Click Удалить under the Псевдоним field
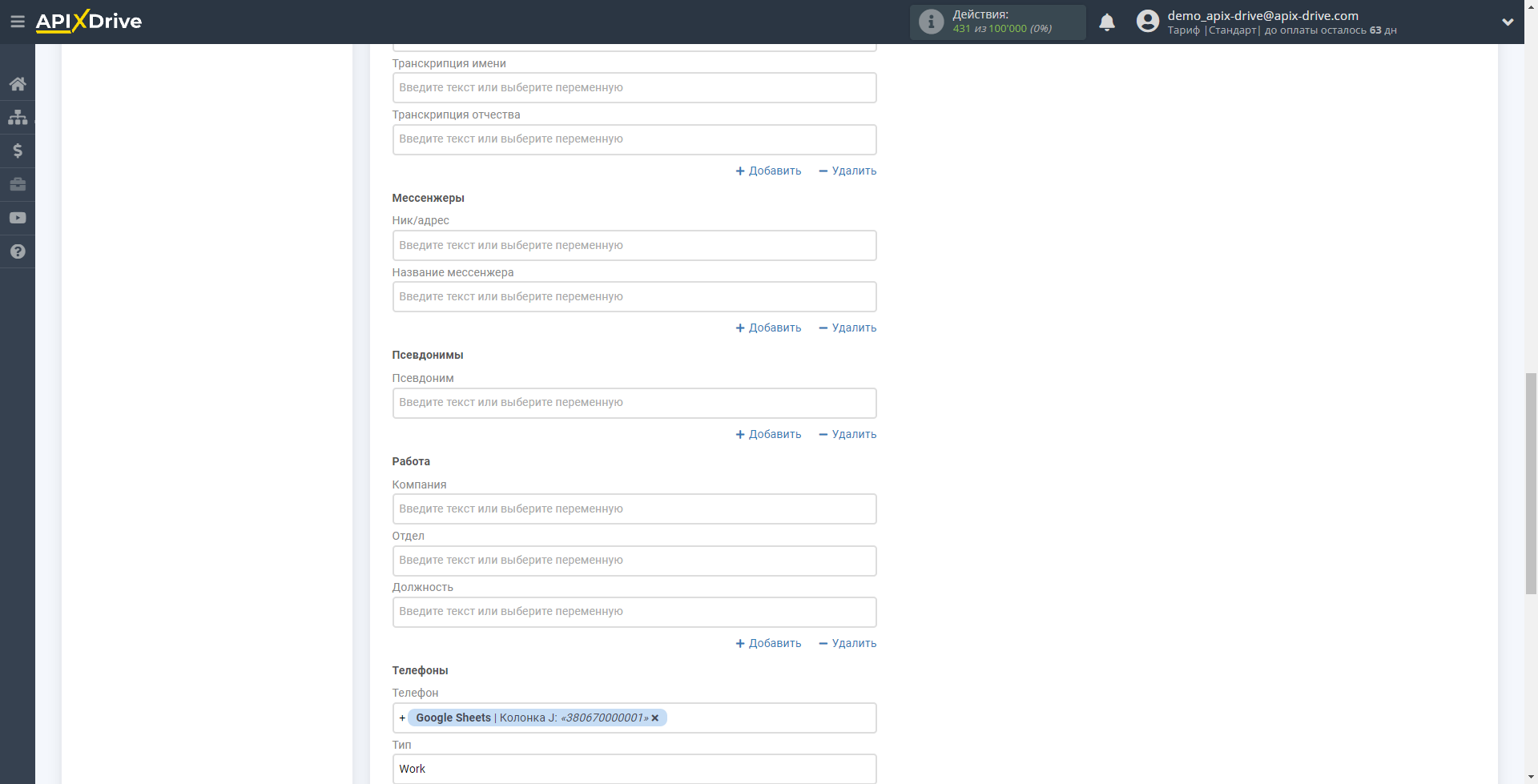 tap(848, 434)
